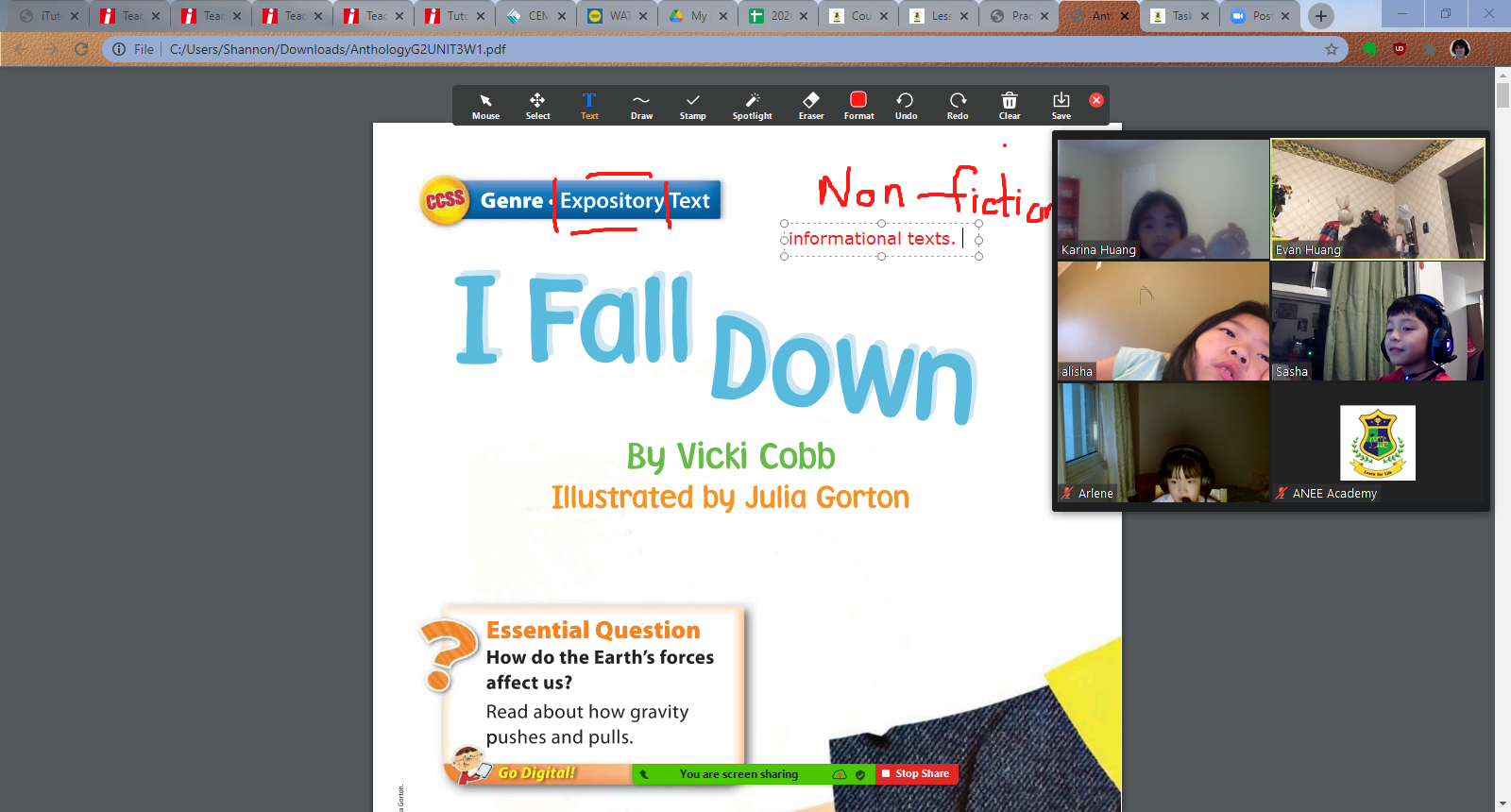Screen dimensions: 1511x812
Task: Stop the screen share
Action: (916, 774)
